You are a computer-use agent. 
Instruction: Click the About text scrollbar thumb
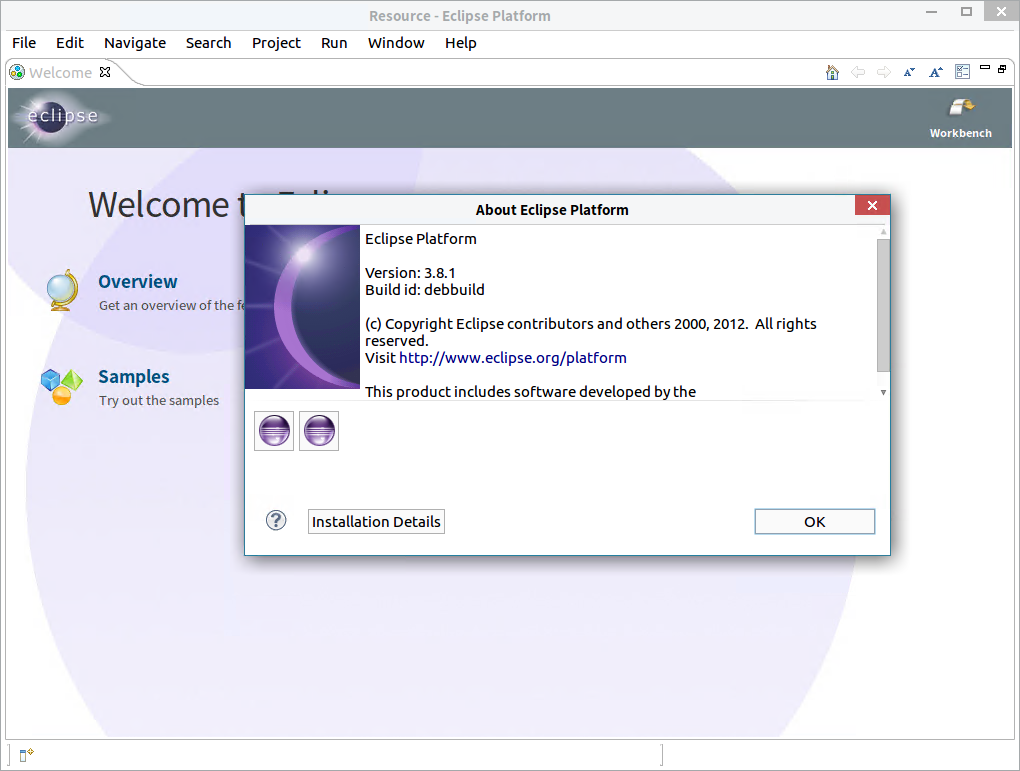883,306
